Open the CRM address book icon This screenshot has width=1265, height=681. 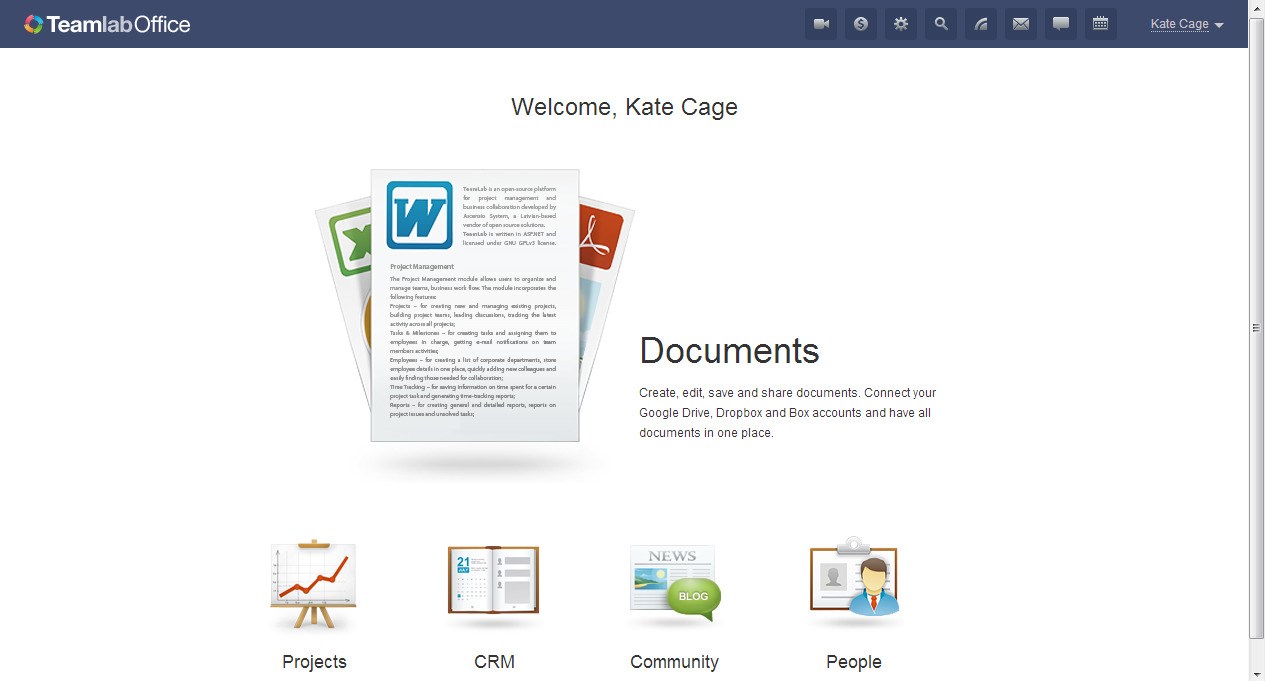pos(494,582)
